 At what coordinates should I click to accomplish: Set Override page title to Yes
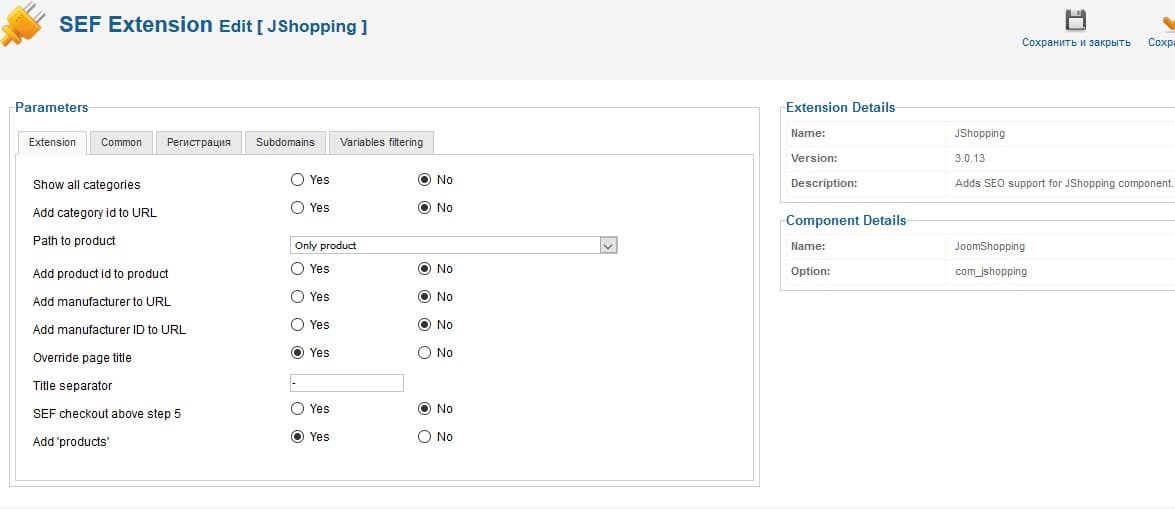pyautogui.click(x=297, y=352)
